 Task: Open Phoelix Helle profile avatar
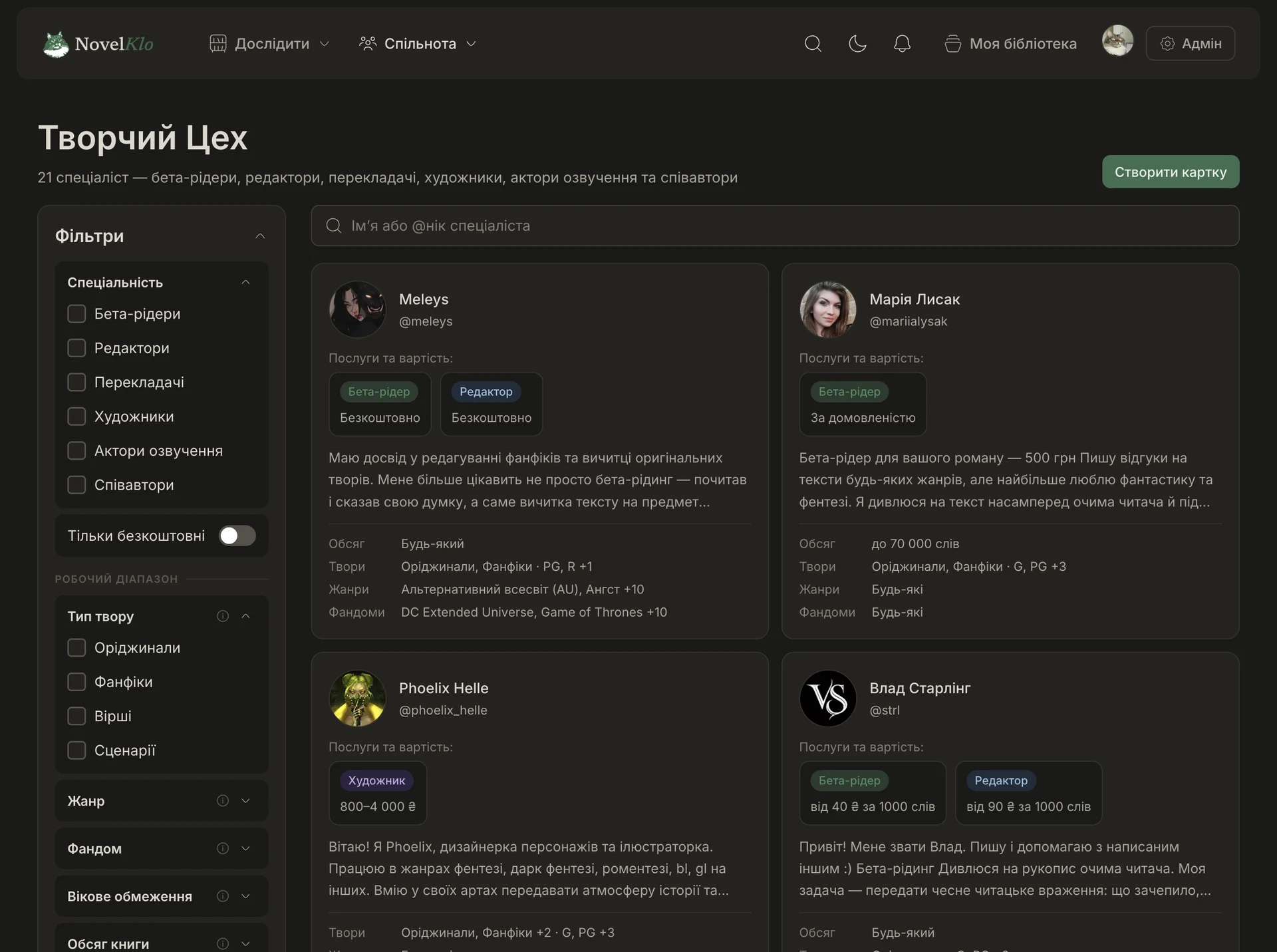click(x=357, y=698)
